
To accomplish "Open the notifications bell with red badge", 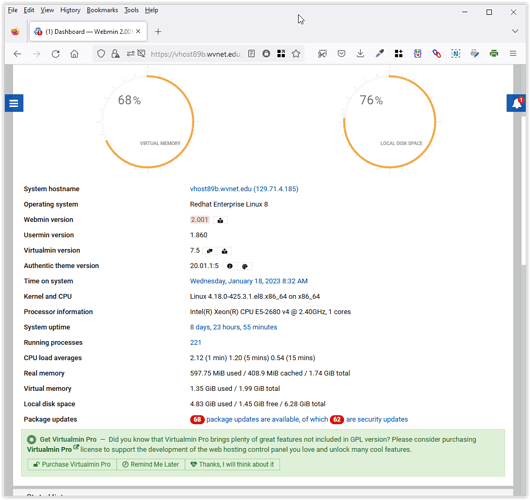I will [516, 103].
